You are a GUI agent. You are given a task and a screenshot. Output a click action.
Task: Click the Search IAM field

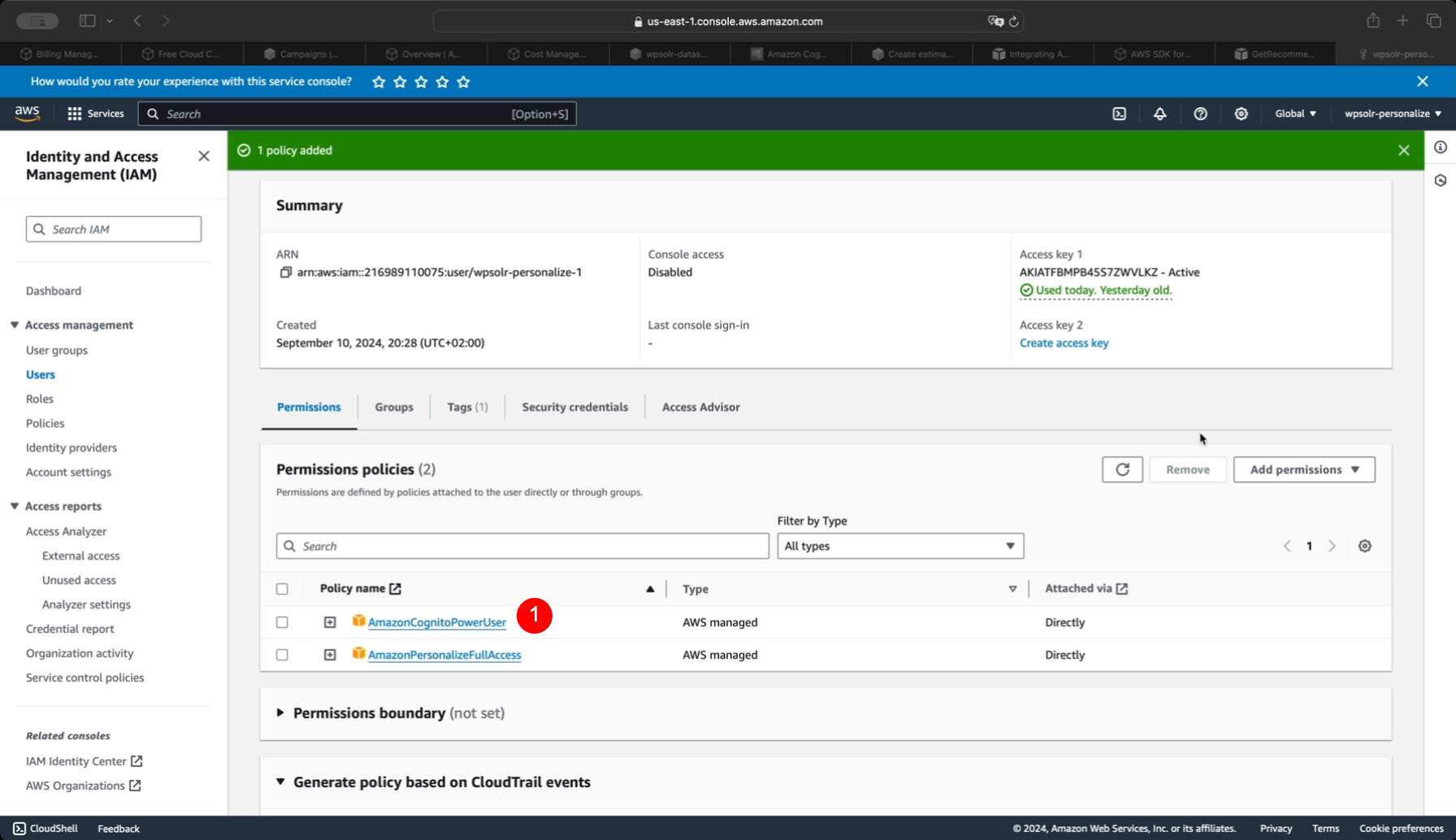[x=114, y=229]
